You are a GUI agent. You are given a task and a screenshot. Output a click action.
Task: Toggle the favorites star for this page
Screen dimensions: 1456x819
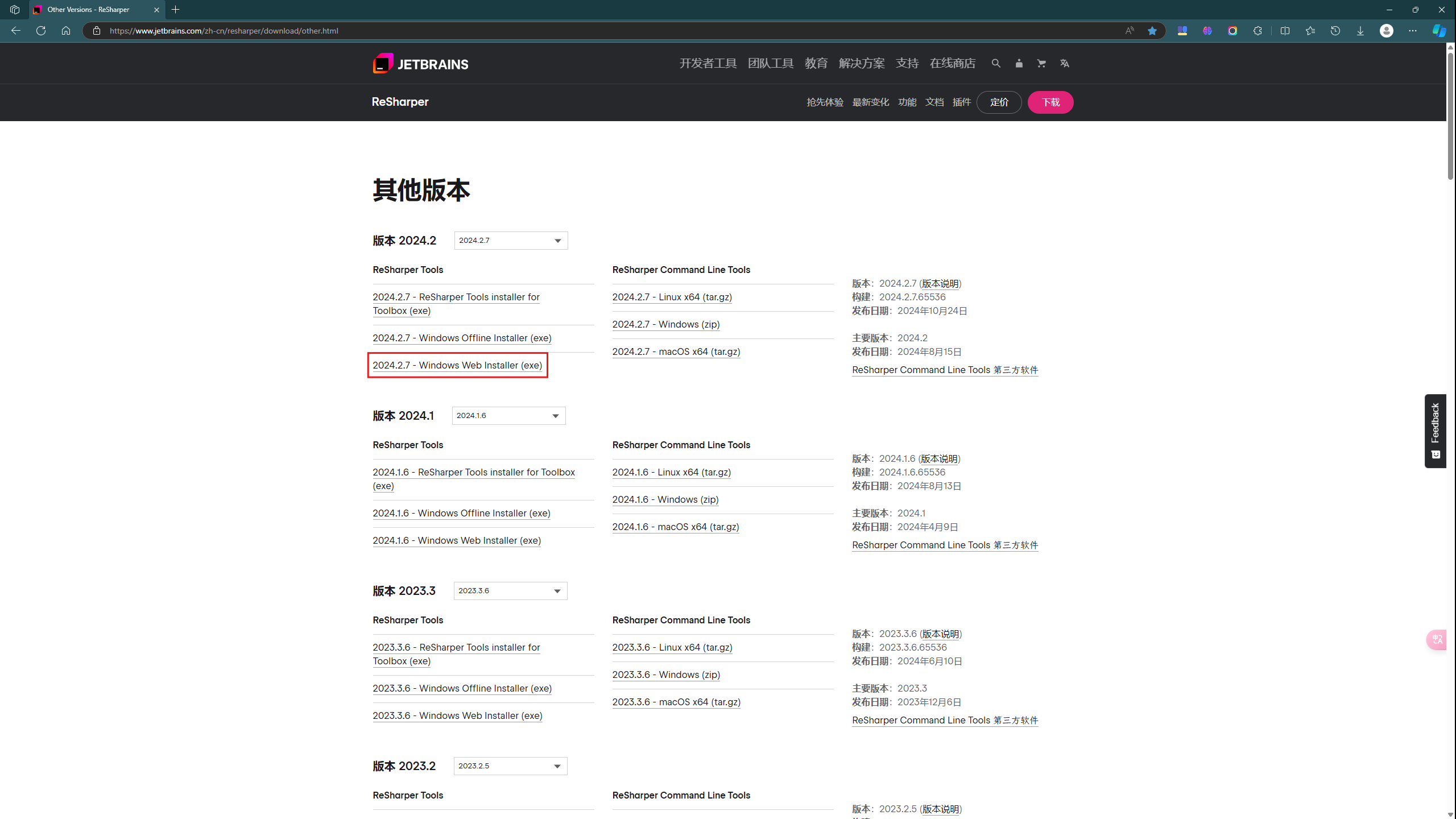click(1152, 31)
